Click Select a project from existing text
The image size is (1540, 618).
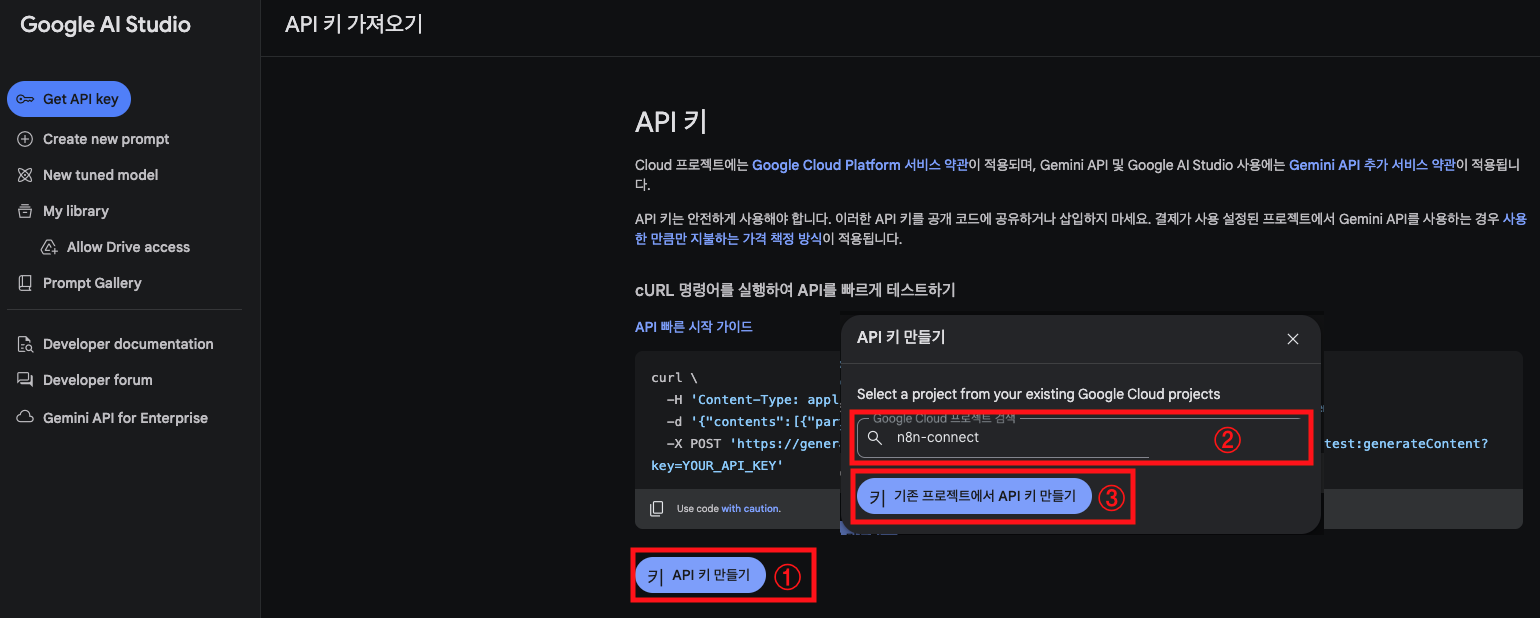point(1038,394)
